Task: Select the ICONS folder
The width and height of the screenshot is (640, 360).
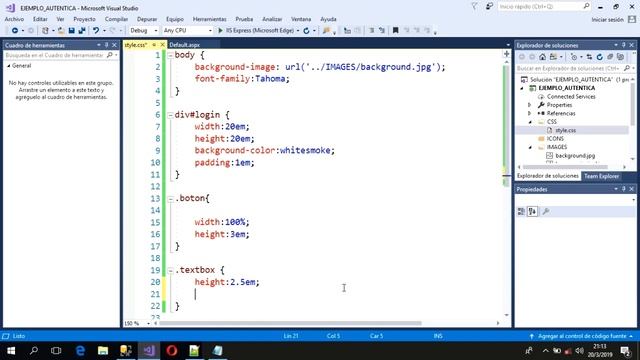Action: (x=555, y=139)
